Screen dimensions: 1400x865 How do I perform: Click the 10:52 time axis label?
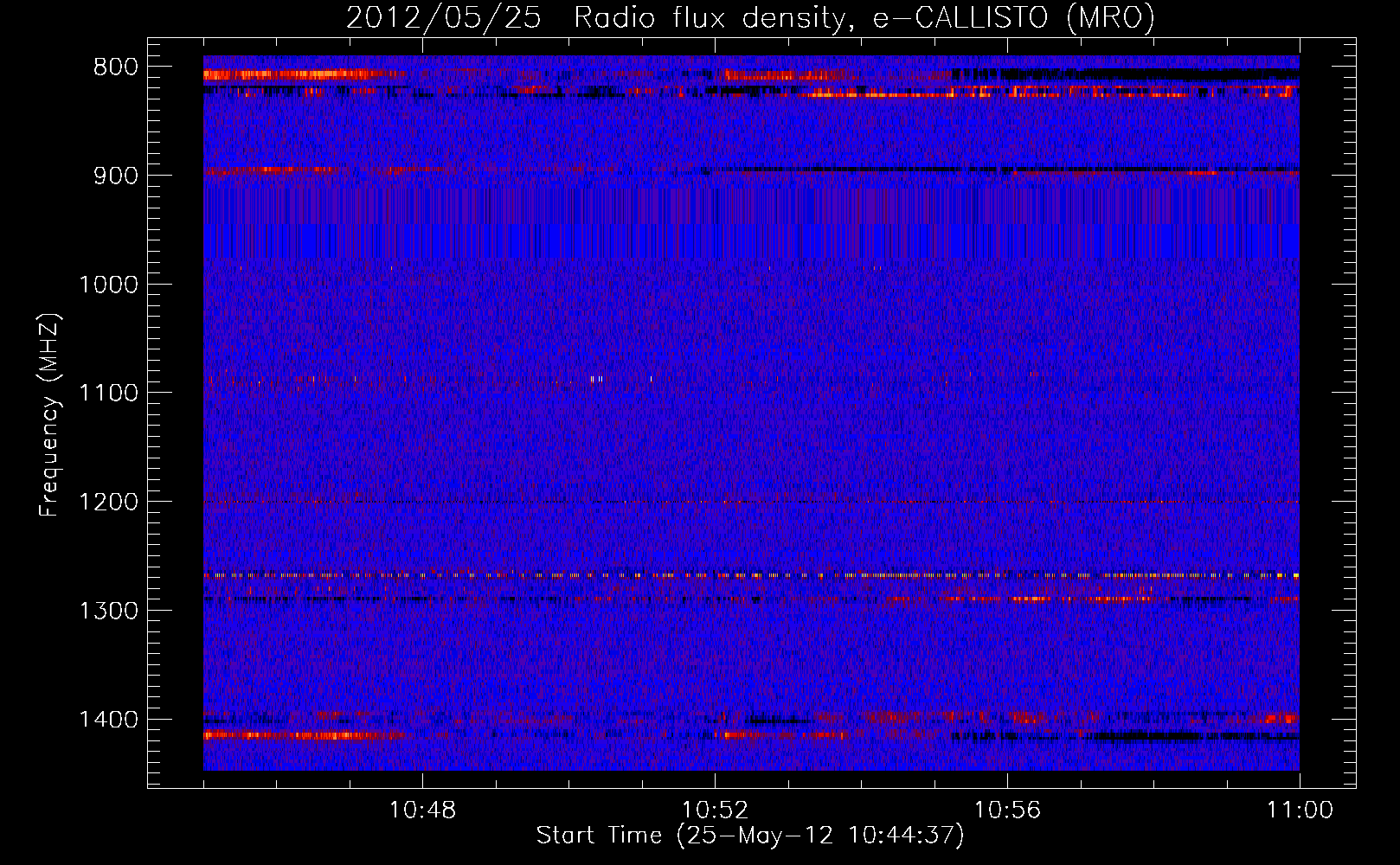coord(716,811)
